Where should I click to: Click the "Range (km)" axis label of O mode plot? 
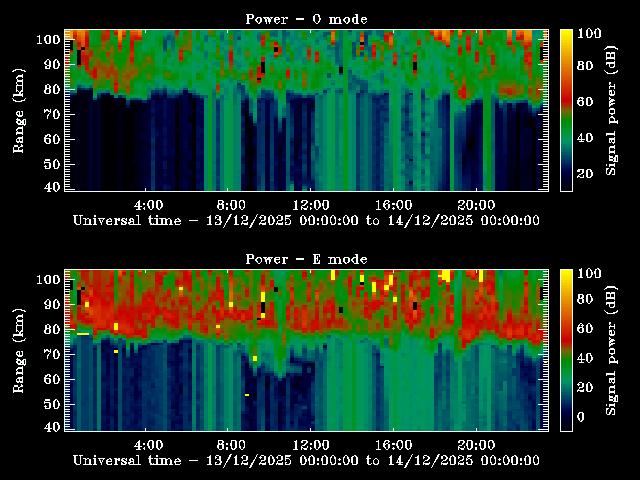[x=18, y=109]
